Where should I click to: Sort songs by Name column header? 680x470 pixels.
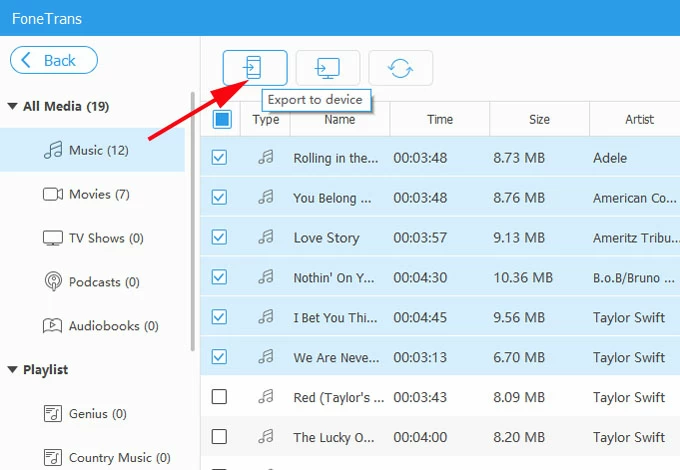click(340, 120)
